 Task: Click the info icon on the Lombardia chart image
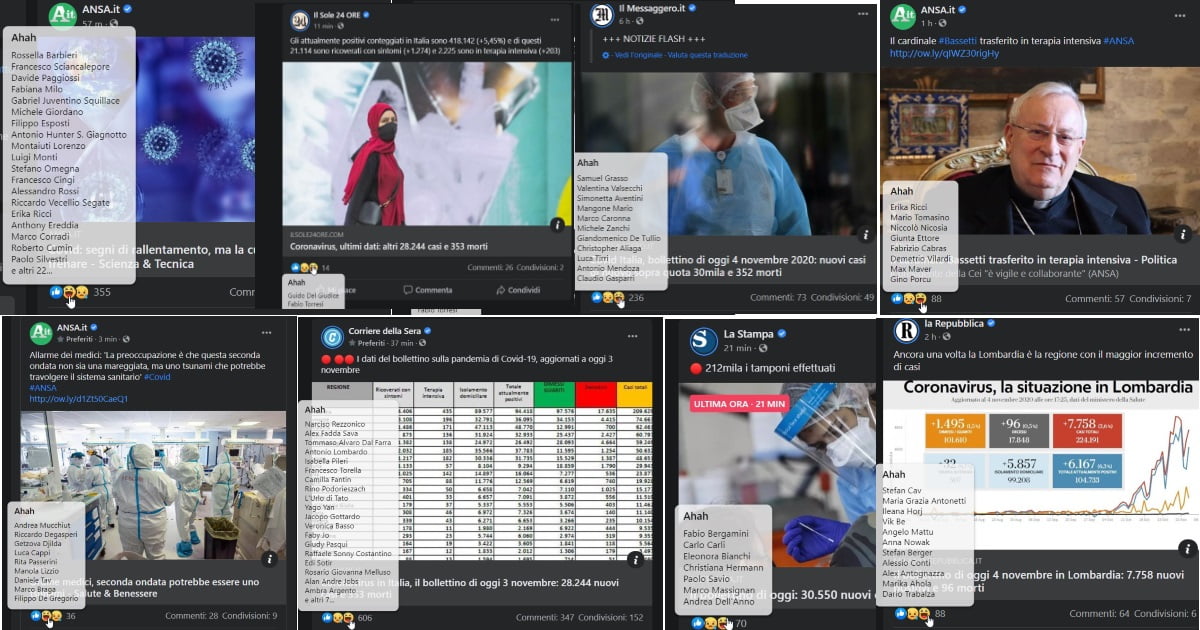point(1186,548)
